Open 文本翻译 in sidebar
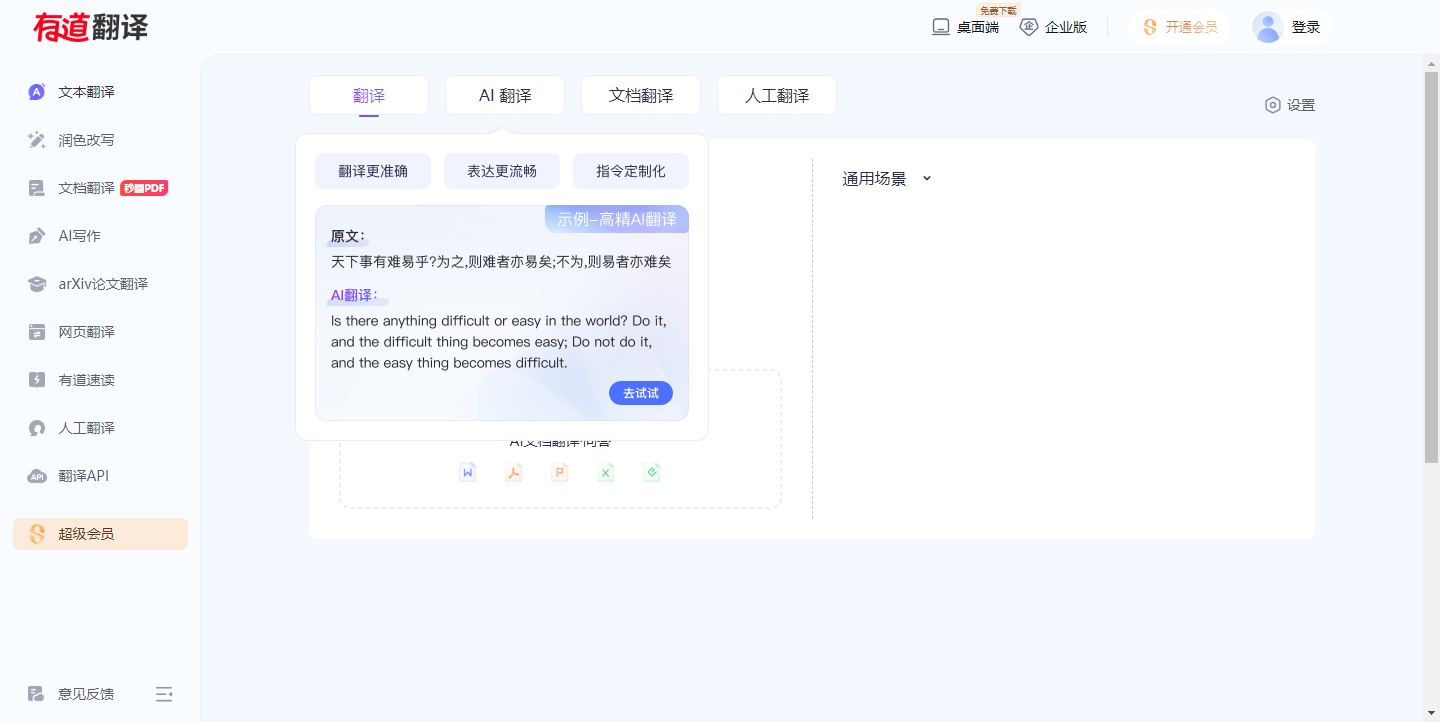This screenshot has width=1440, height=722. coord(100,92)
